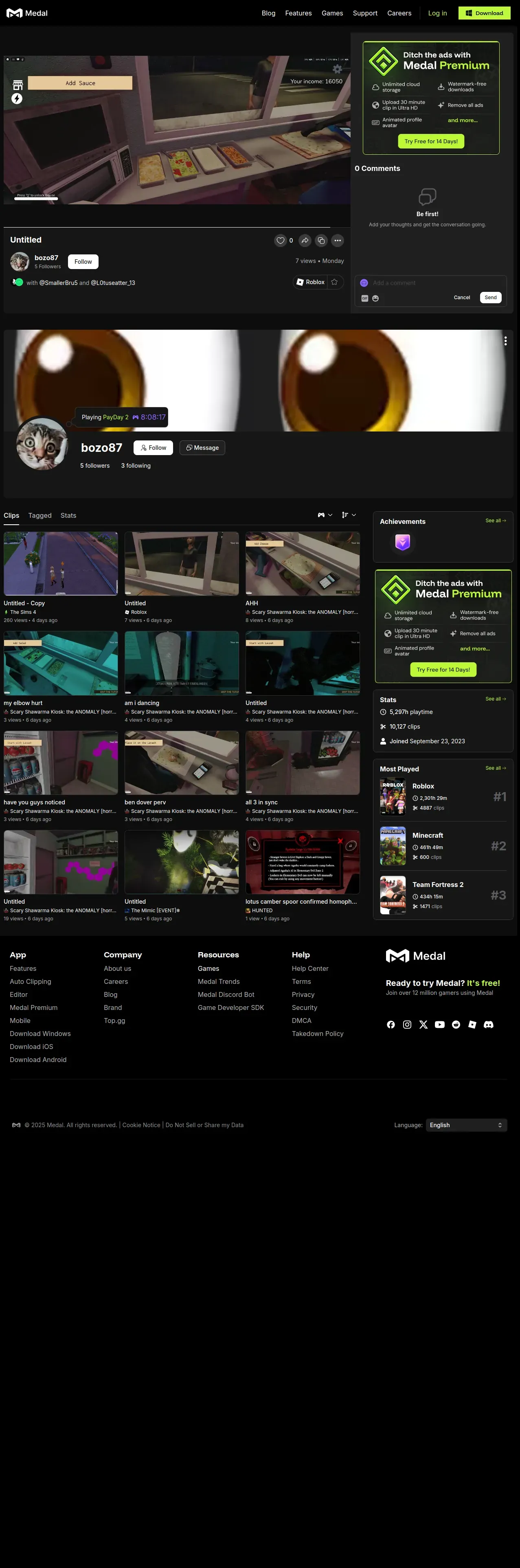Viewport: 520px width, 1568px height.
Task: Open the HUNTED lotus camber clip thumbnail
Action: coord(303,862)
